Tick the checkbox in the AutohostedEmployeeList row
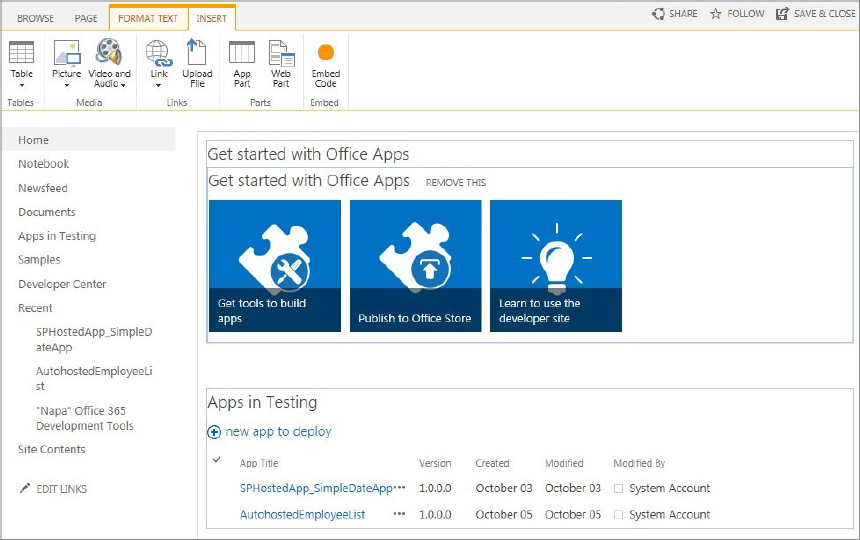Viewport: 860px width, 540px height. pos(618,515)
